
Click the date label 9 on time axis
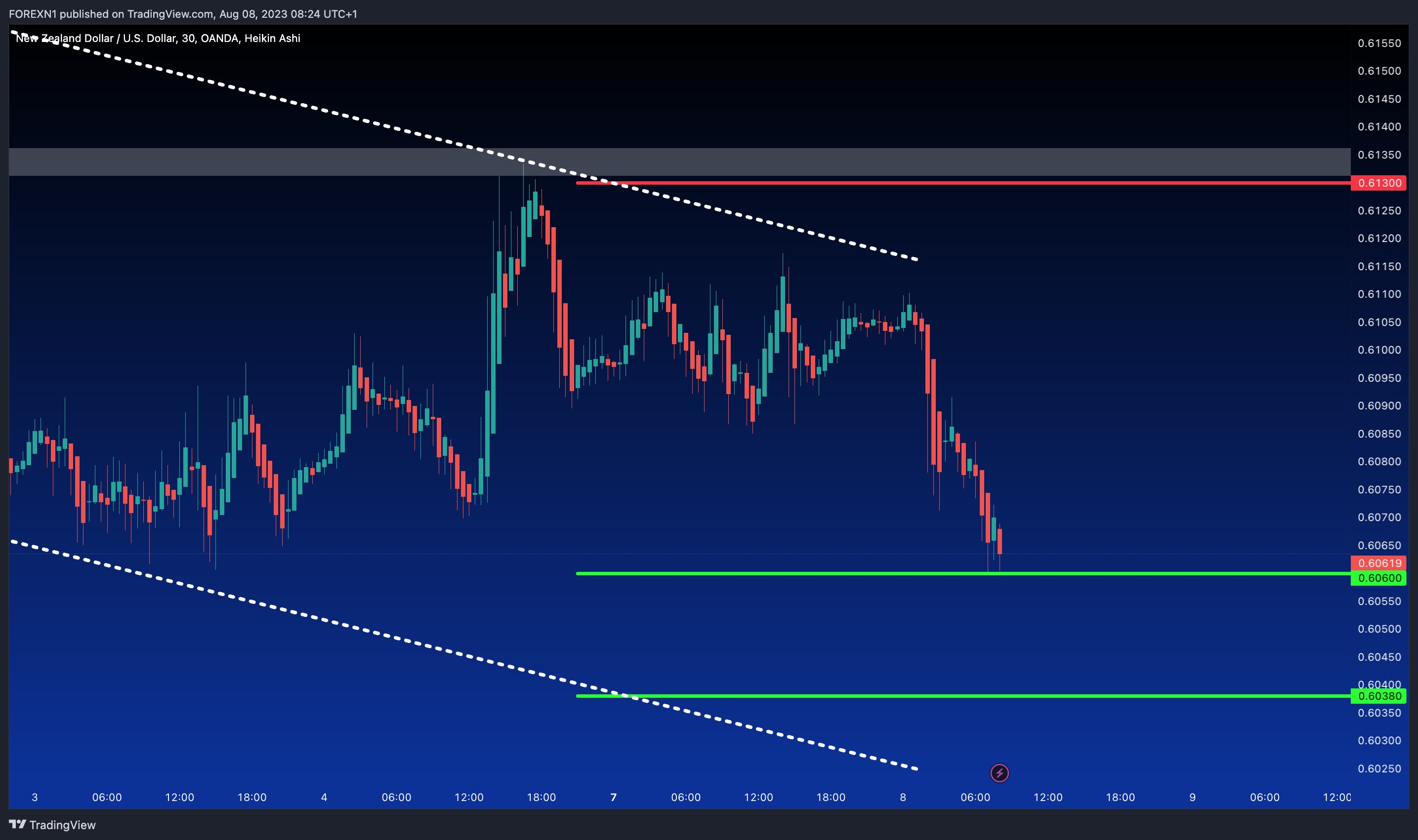coord(1192,797)
